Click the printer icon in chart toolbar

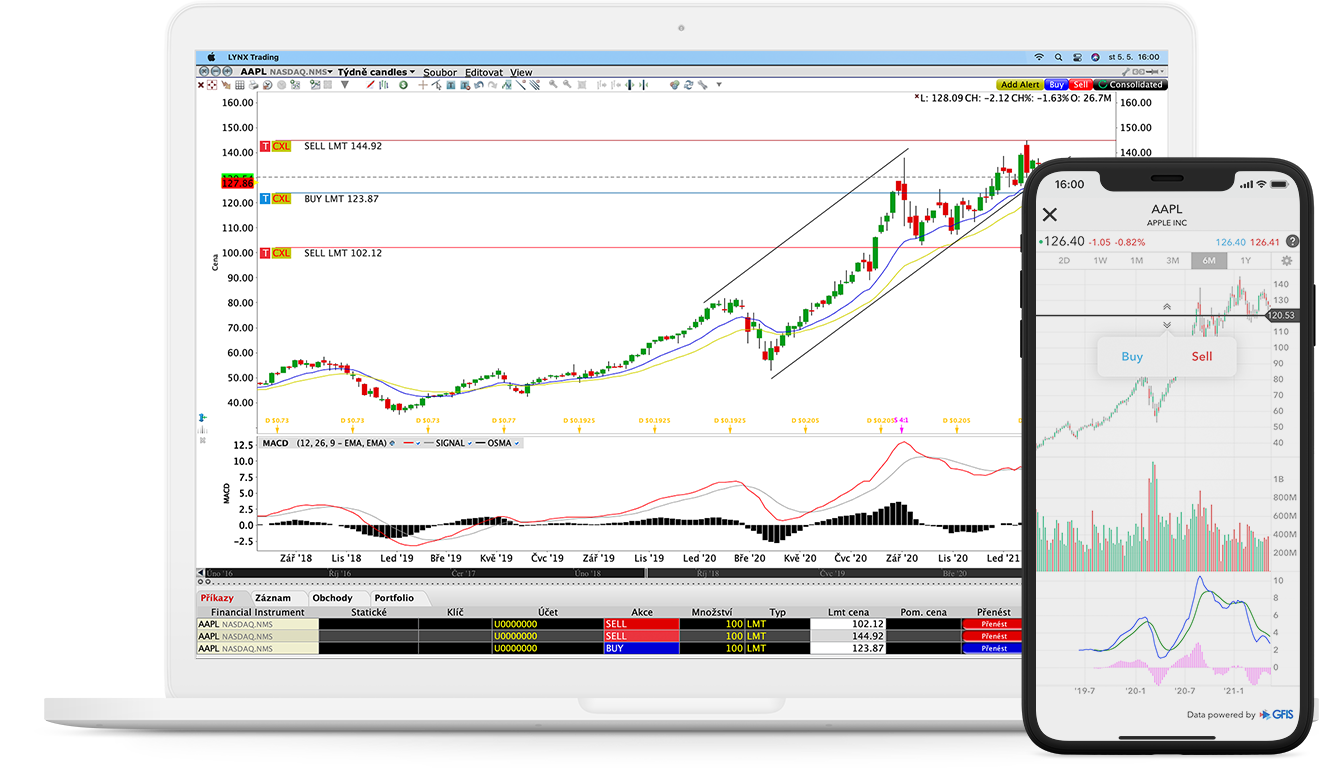coord(254,85)
